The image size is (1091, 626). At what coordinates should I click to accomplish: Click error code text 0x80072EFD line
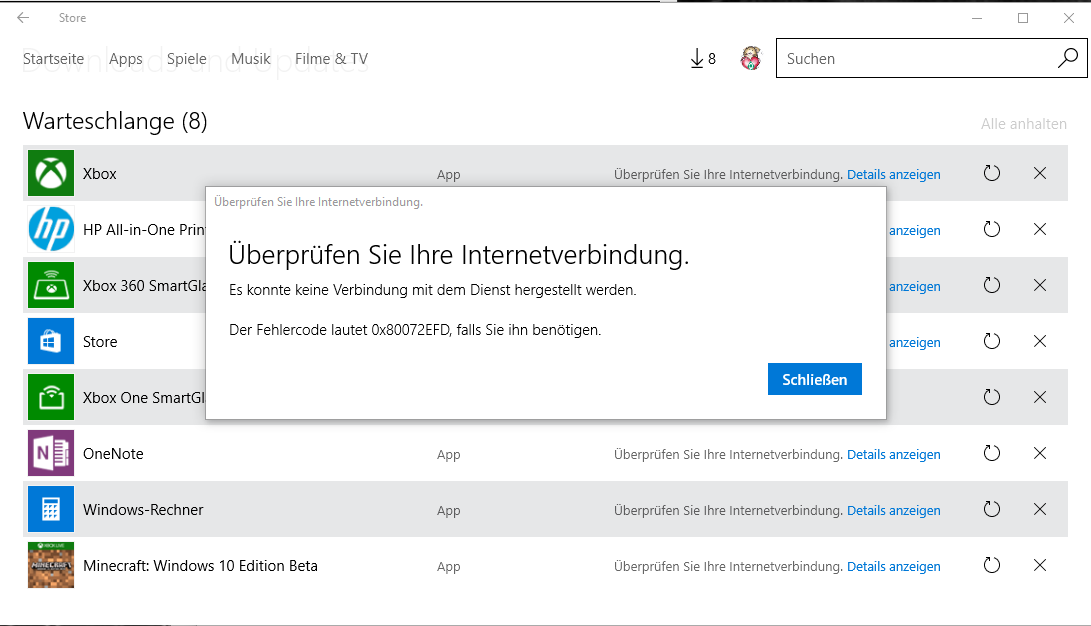click(x=415, y=330)
